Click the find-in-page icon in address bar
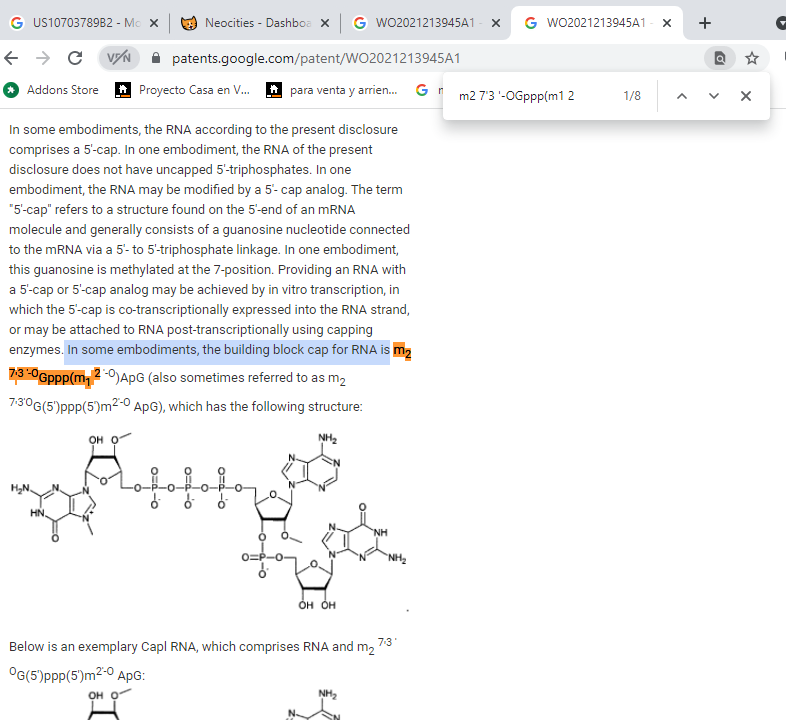The width and height of the screenshot is (786, 720). click(x=719, y=59)
